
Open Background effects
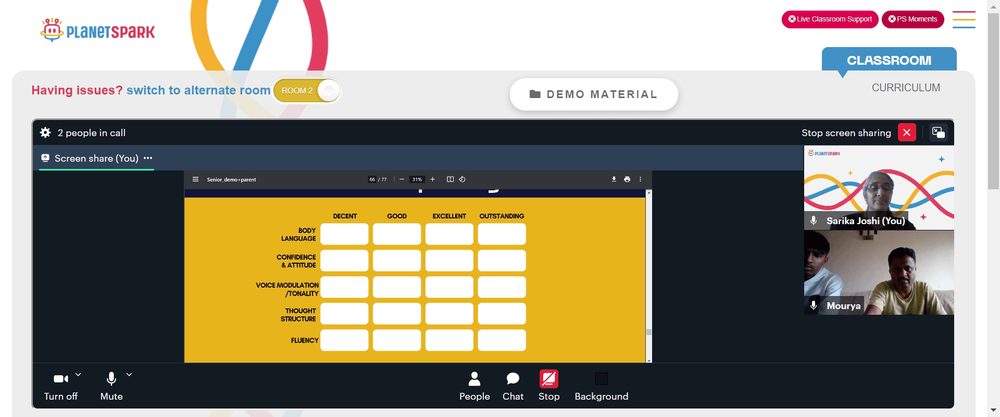[601, 386]
